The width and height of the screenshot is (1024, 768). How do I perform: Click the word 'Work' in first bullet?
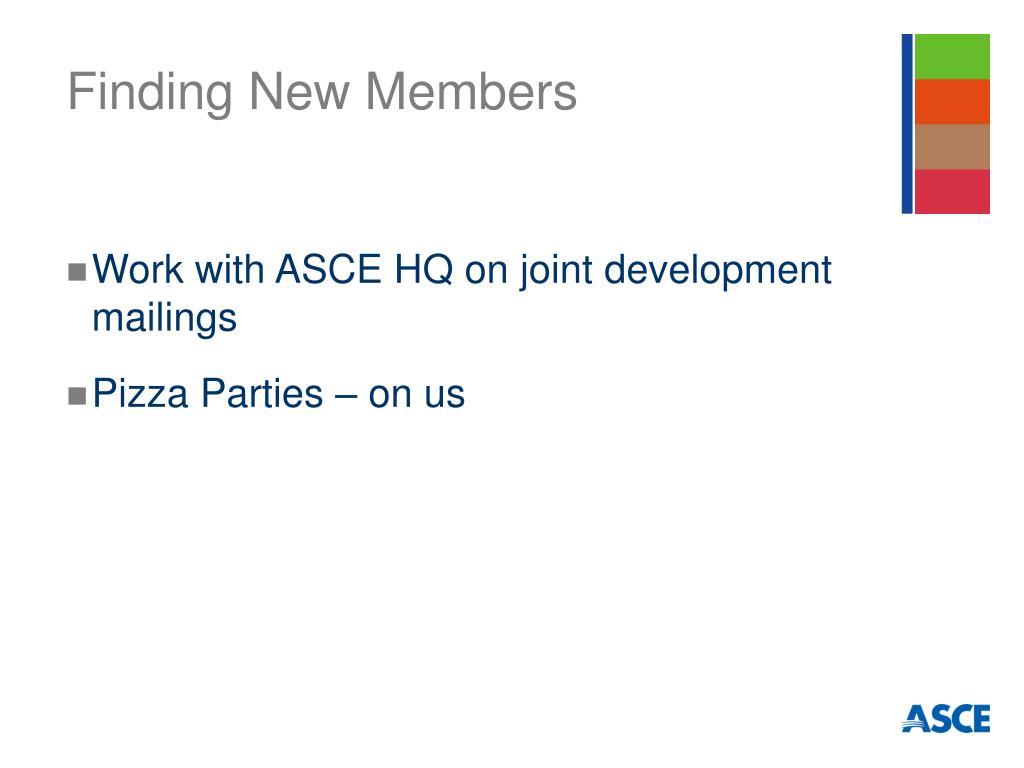tap(138, 268)
